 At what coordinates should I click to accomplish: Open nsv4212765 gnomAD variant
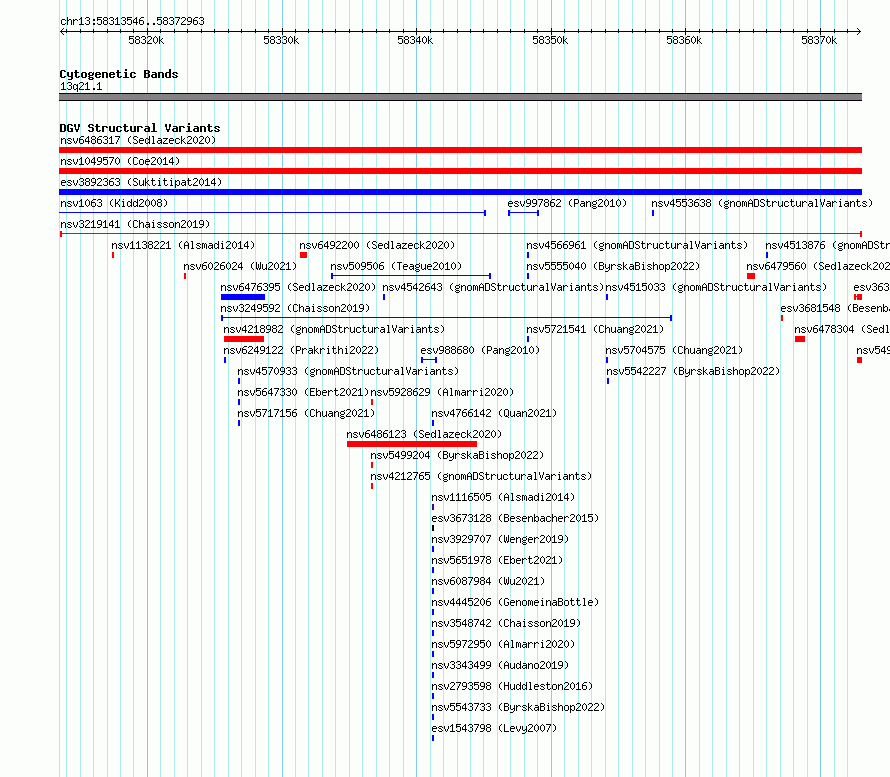point(481,476)
